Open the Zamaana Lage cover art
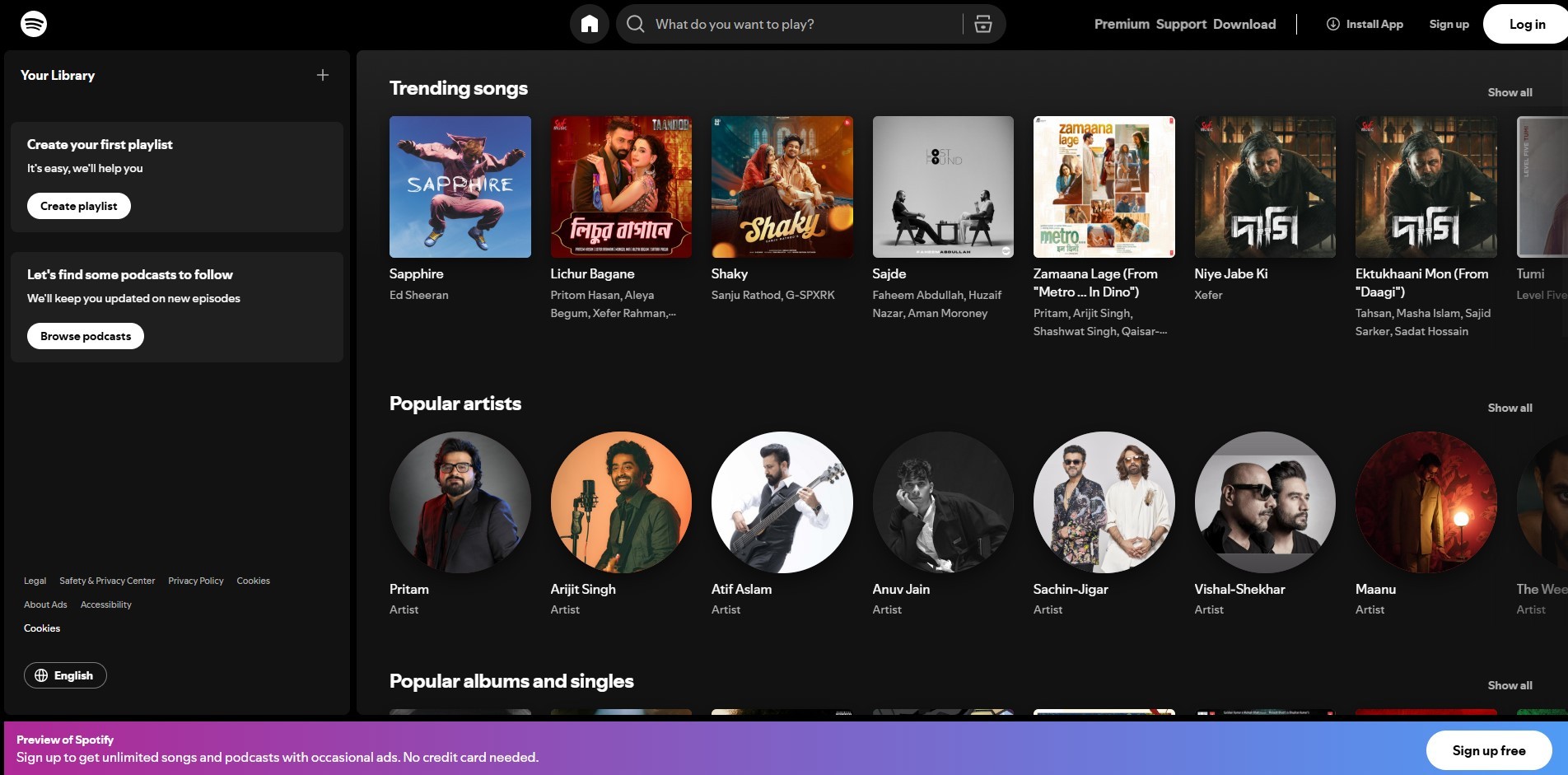 tap(1104, 187)
